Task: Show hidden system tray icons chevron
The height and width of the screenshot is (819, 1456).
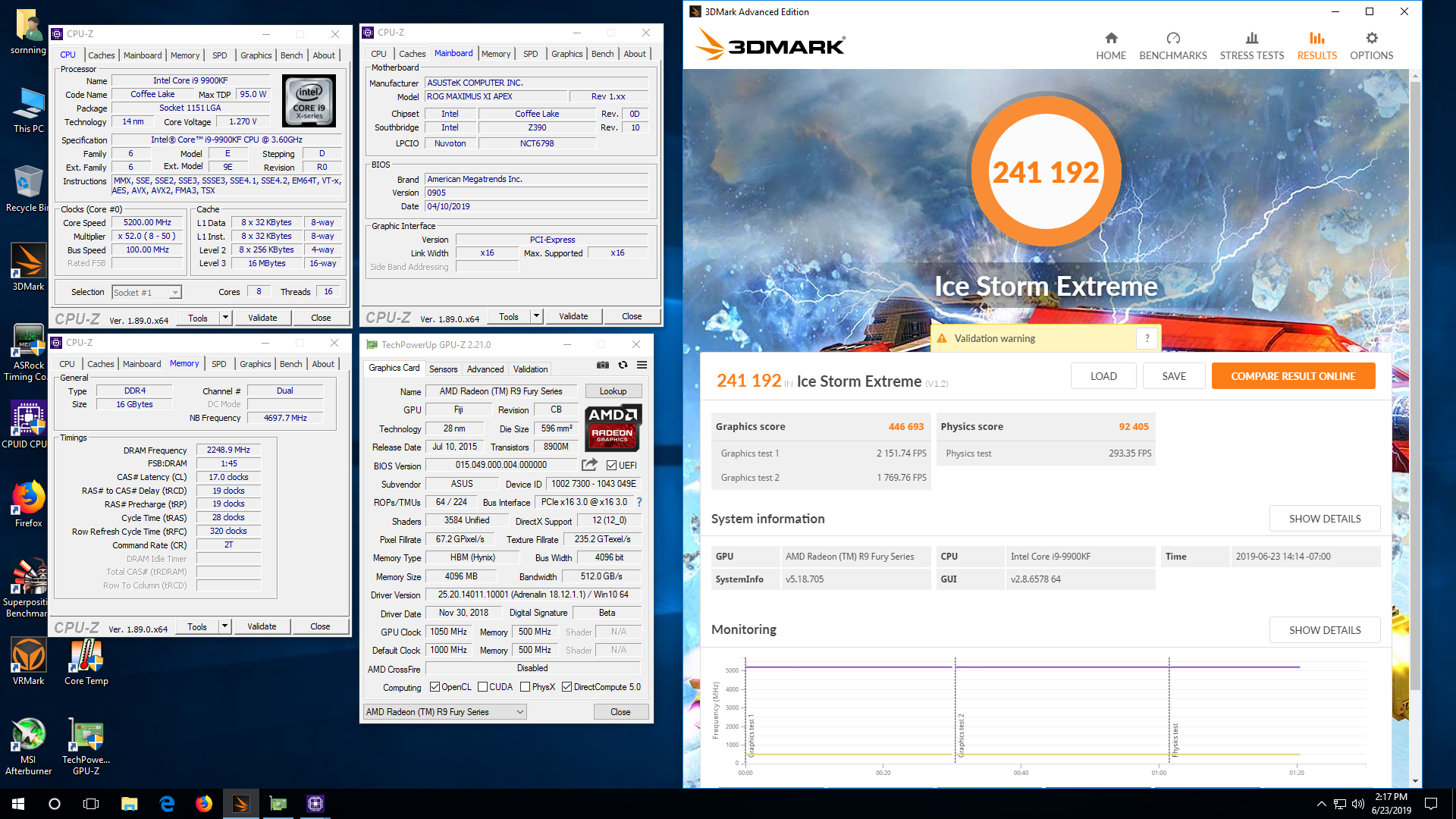Action: [x=1322, y=804]
